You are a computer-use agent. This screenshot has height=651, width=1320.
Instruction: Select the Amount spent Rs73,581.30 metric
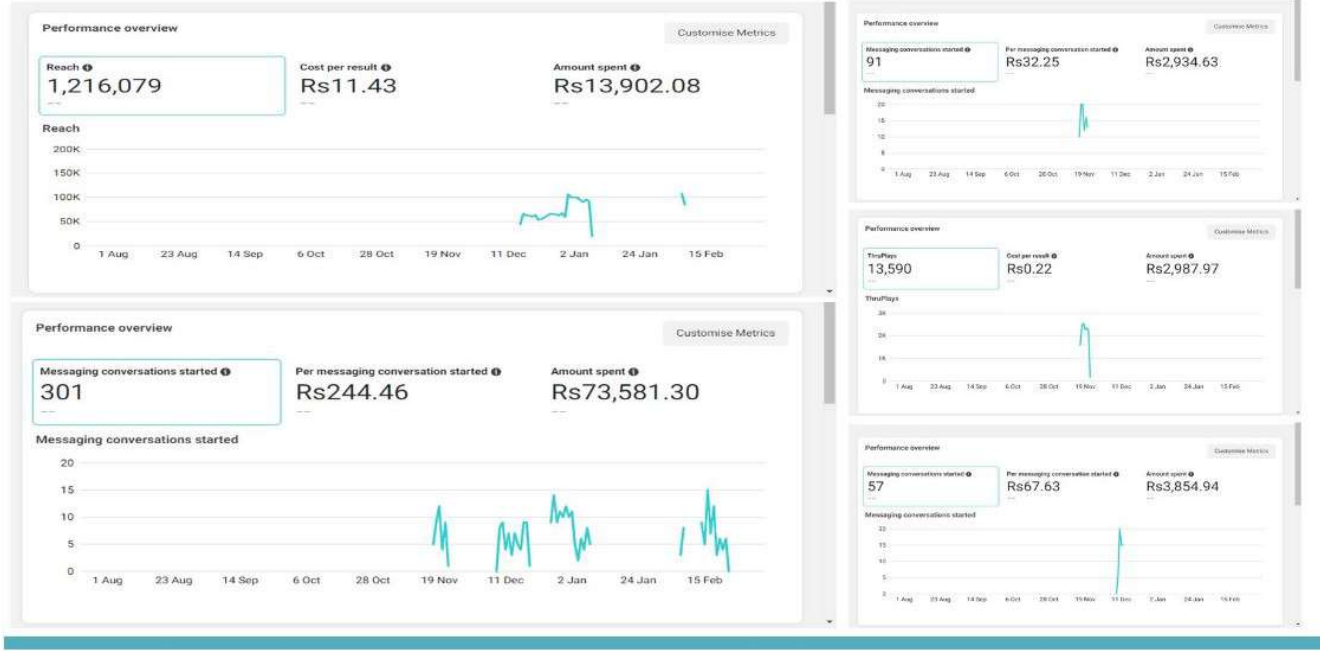point(625,391)
